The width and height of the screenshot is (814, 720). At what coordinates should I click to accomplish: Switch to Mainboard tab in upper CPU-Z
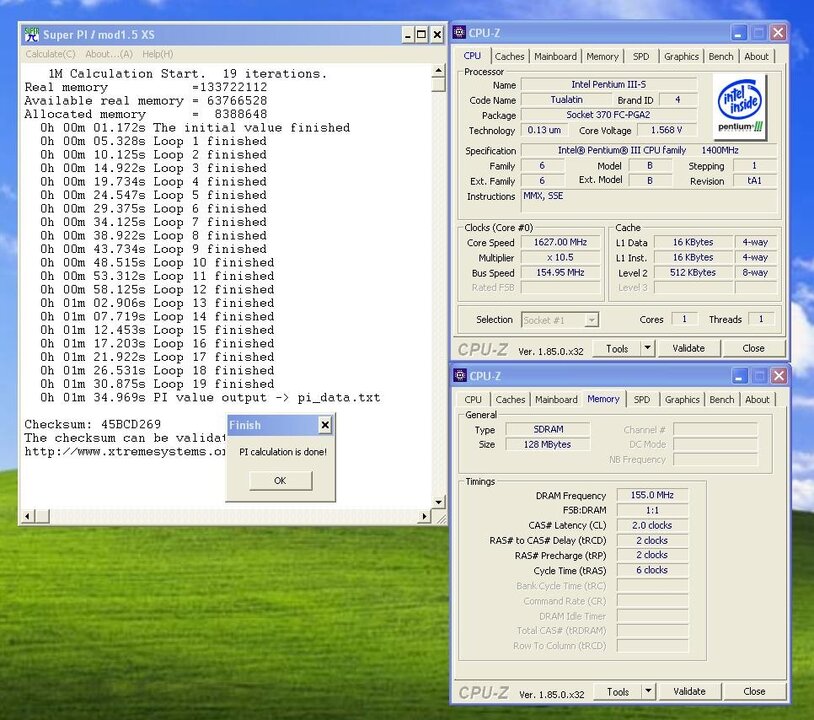pos(555,57)
